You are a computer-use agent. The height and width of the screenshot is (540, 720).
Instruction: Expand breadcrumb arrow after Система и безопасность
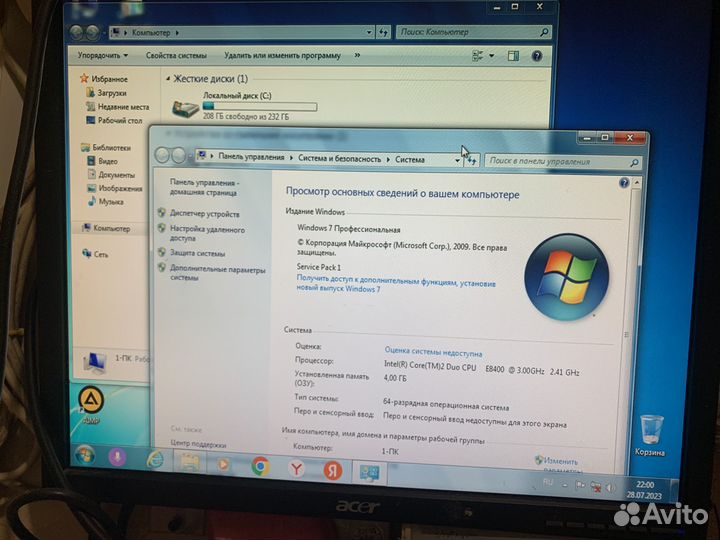click(388, 159)
